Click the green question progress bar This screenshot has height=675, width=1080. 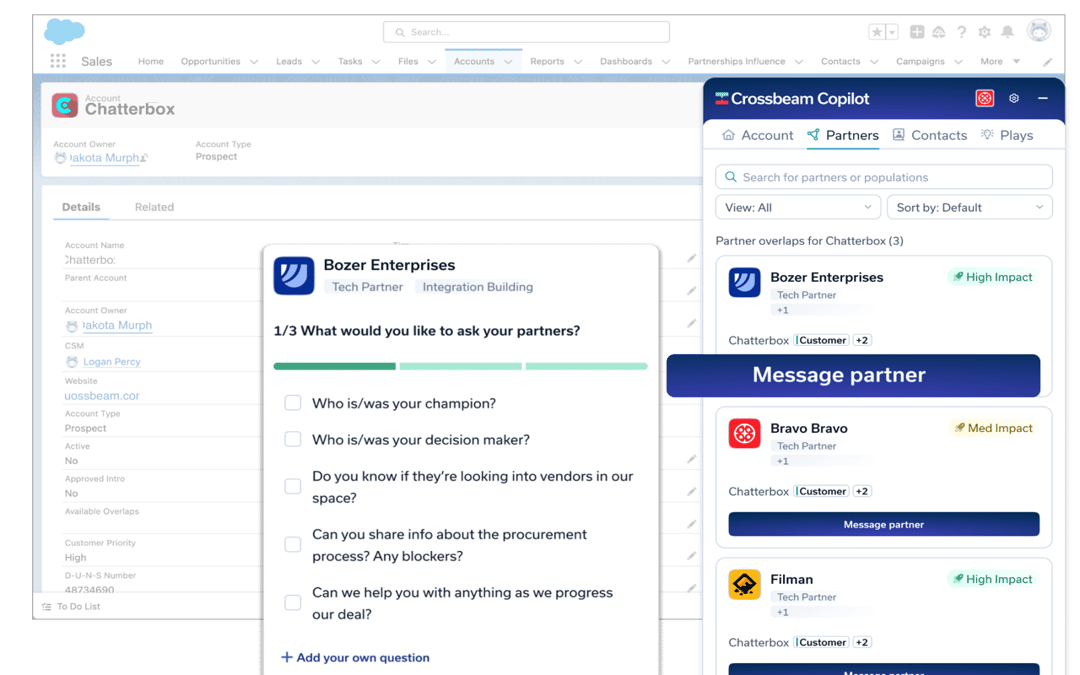pyautogui.click(x=334, y=367)
